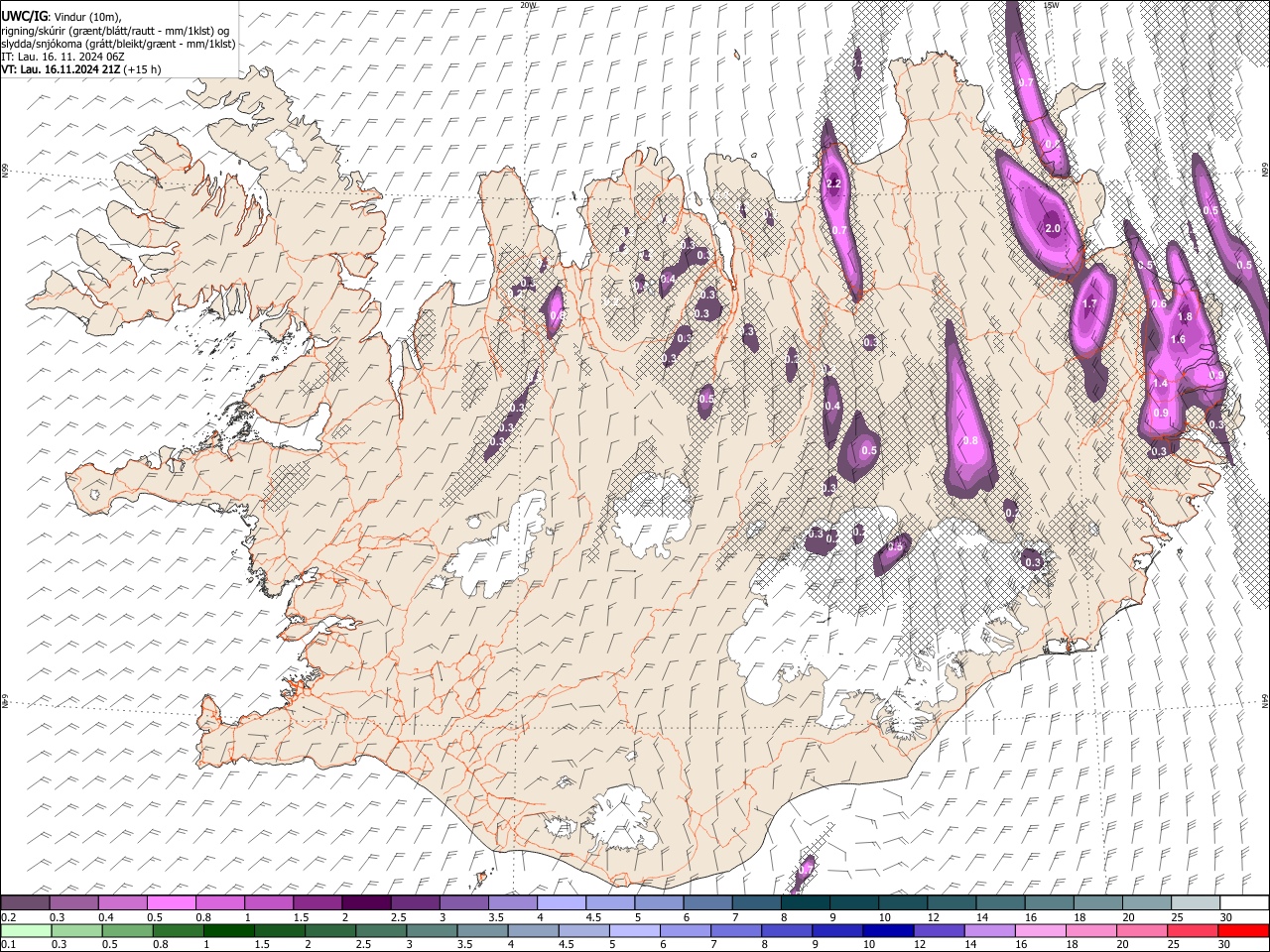Click the 2.2 snowfall value on the north coast
Image resolution: width=1270 pixels, height=952 pixels.
[x=833, y=184]
